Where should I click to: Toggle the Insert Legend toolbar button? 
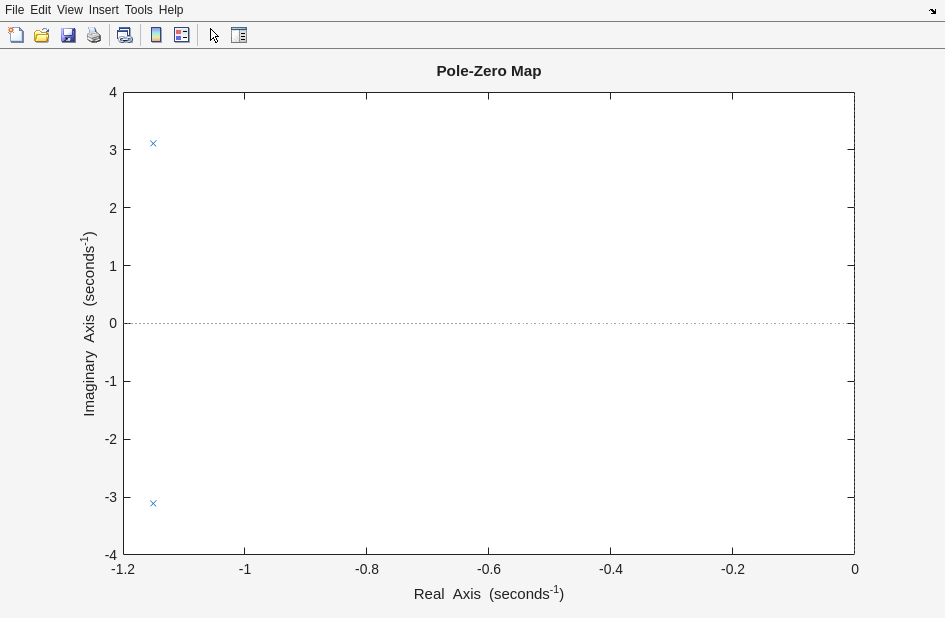coord(182,35)
